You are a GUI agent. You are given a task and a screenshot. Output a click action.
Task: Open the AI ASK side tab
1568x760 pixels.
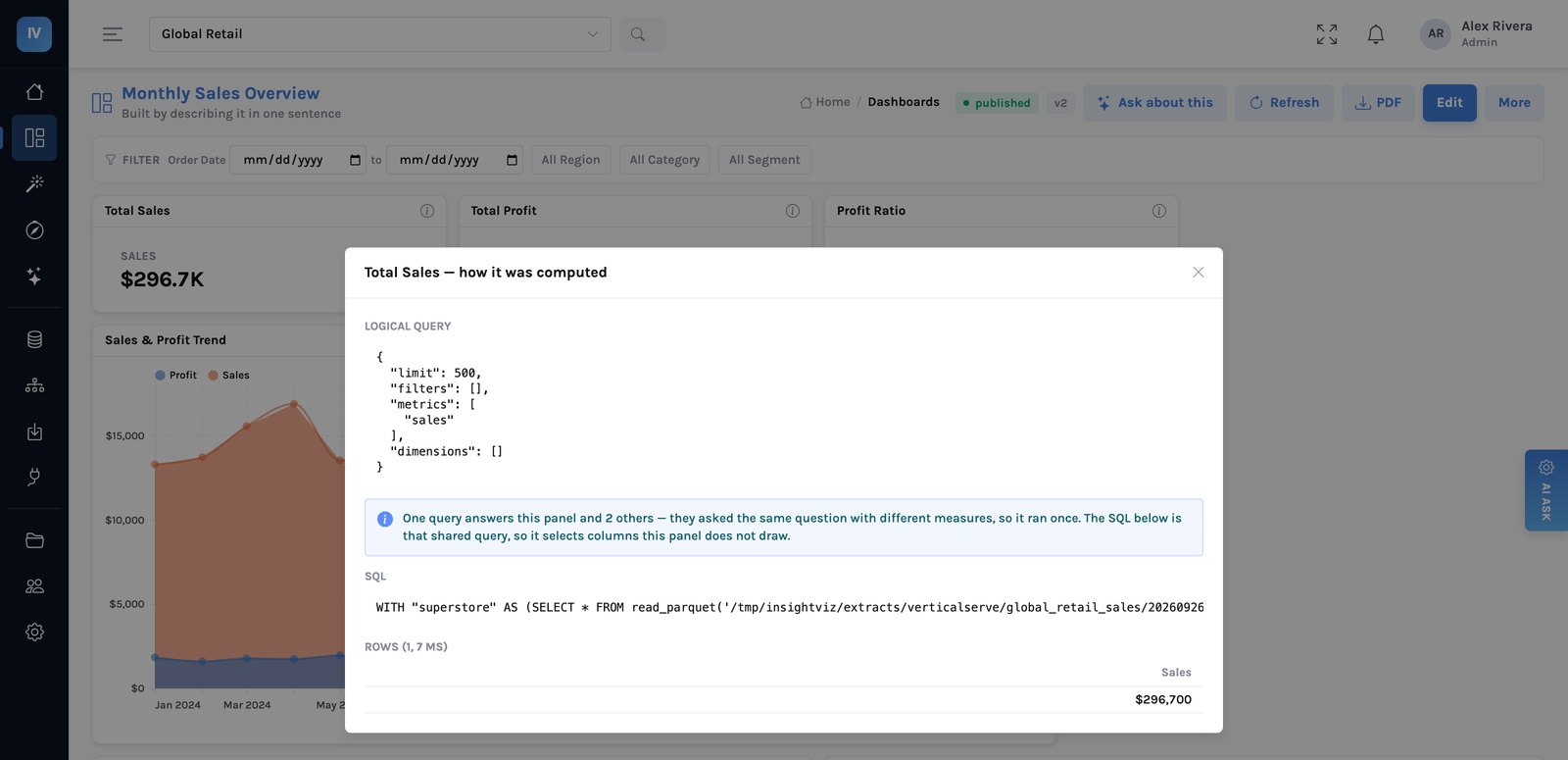tap(1546, 490)
